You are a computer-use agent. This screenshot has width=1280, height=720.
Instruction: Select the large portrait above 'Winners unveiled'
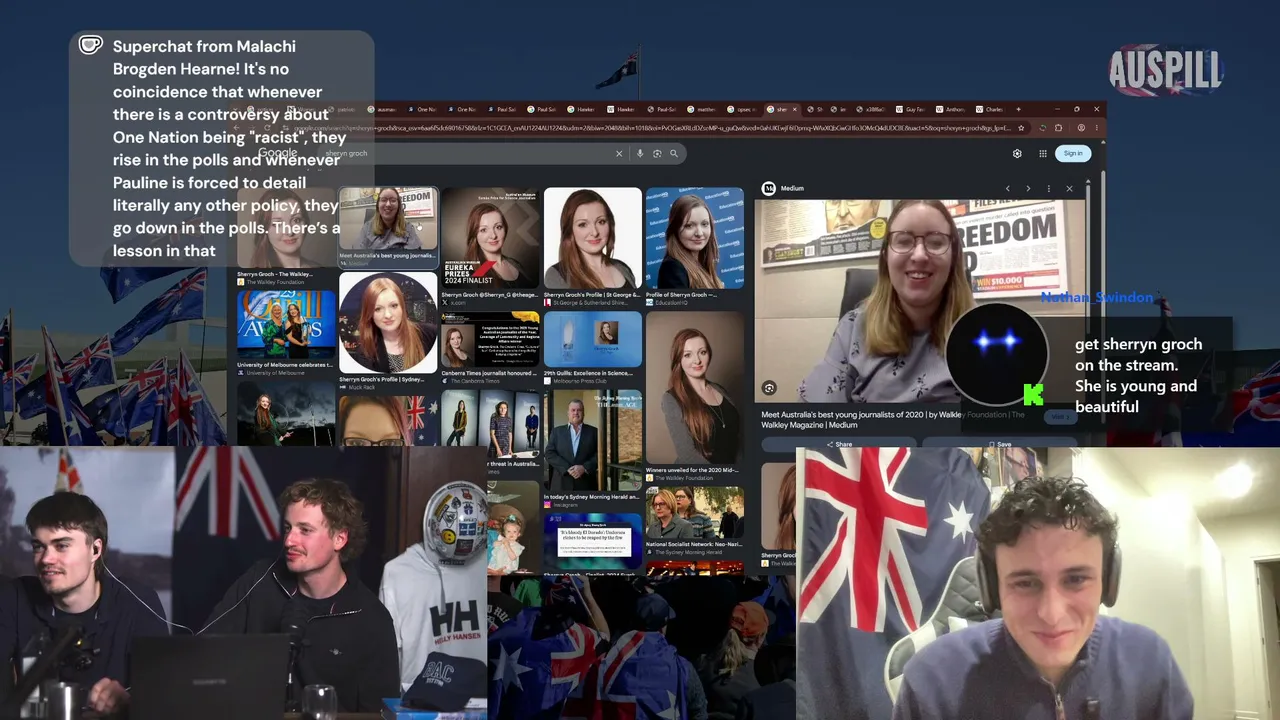[x=694, y=388]
